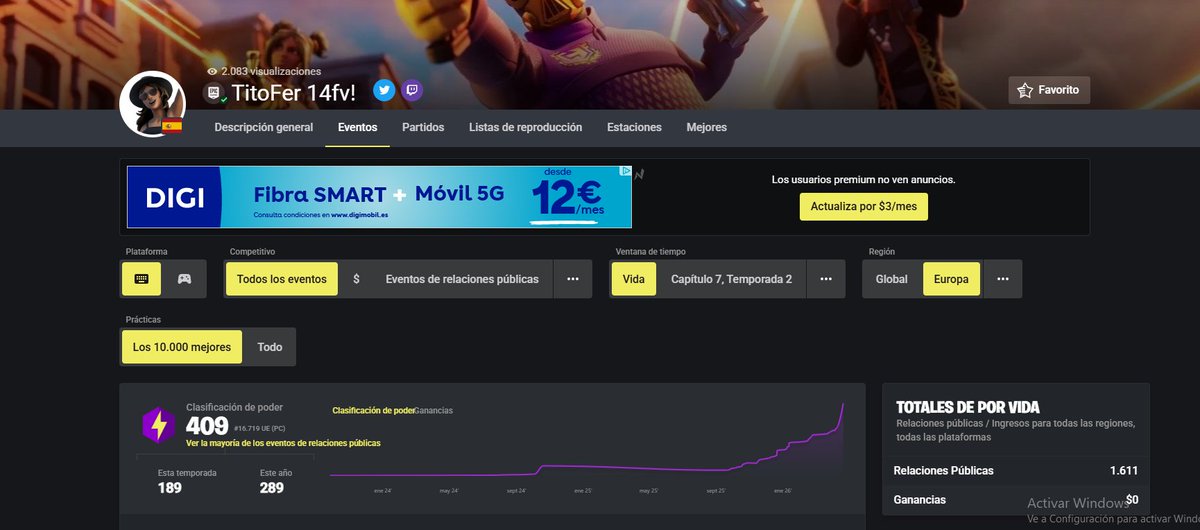Click the power ranking value 409
The width and height of the screenshot is (1200, 530).
pos(207,427)
